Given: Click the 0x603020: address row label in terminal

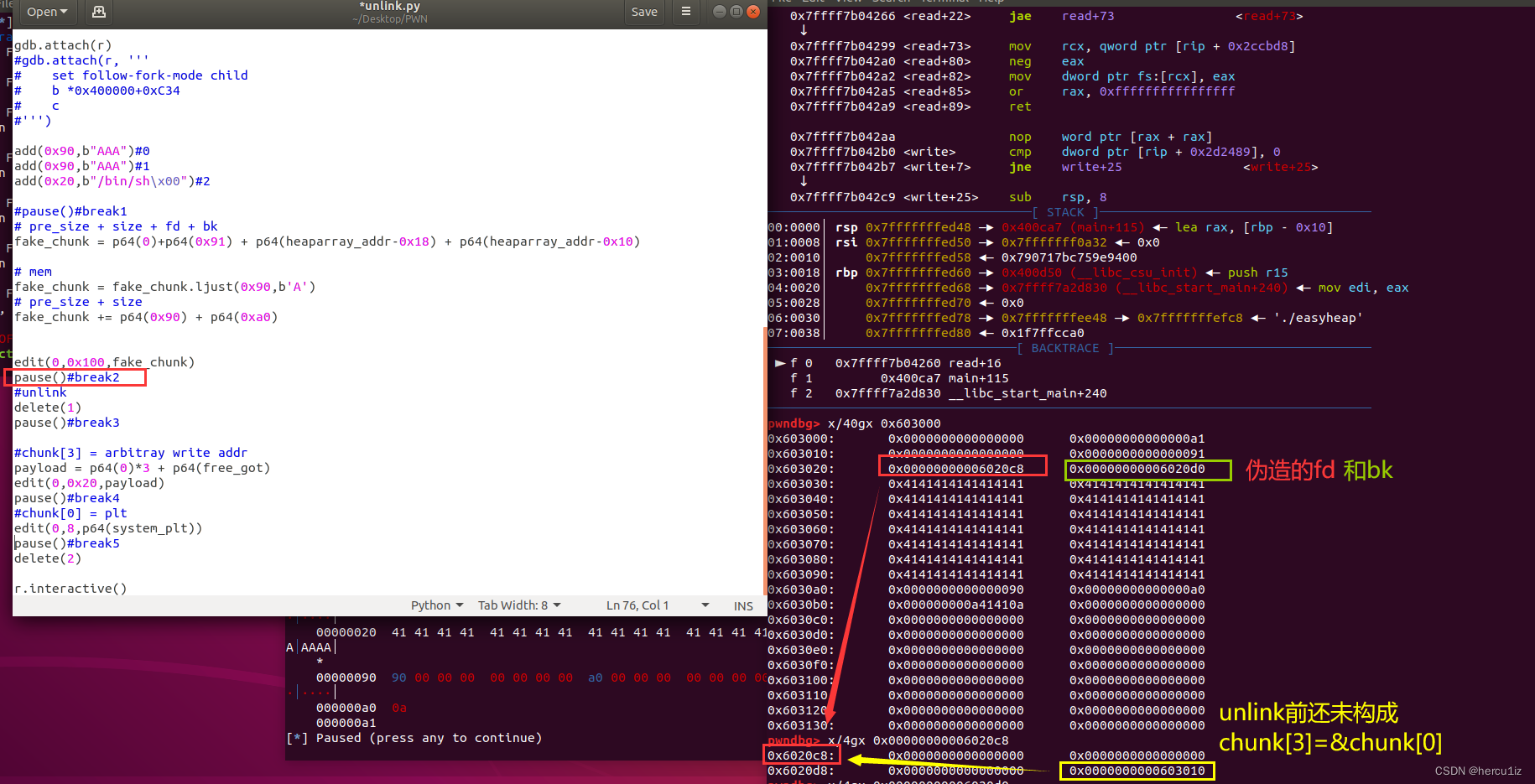Looking at the screenshot, I should (x=801, y=469).
